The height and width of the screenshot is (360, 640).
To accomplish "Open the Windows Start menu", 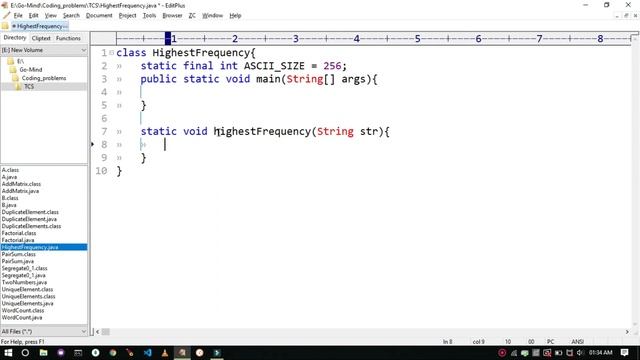I will [8, 353].
